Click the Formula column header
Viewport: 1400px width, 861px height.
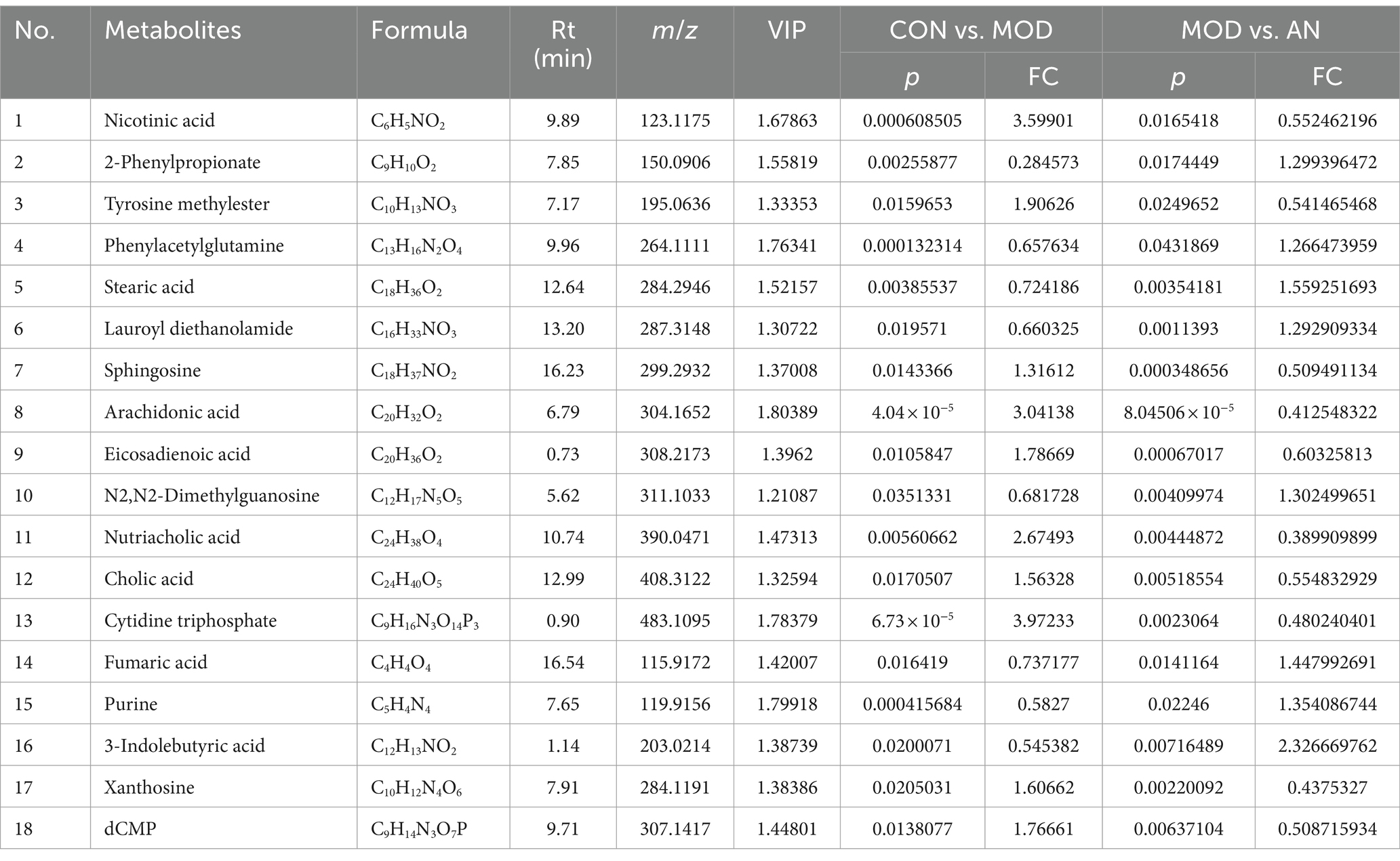(419, 31)
